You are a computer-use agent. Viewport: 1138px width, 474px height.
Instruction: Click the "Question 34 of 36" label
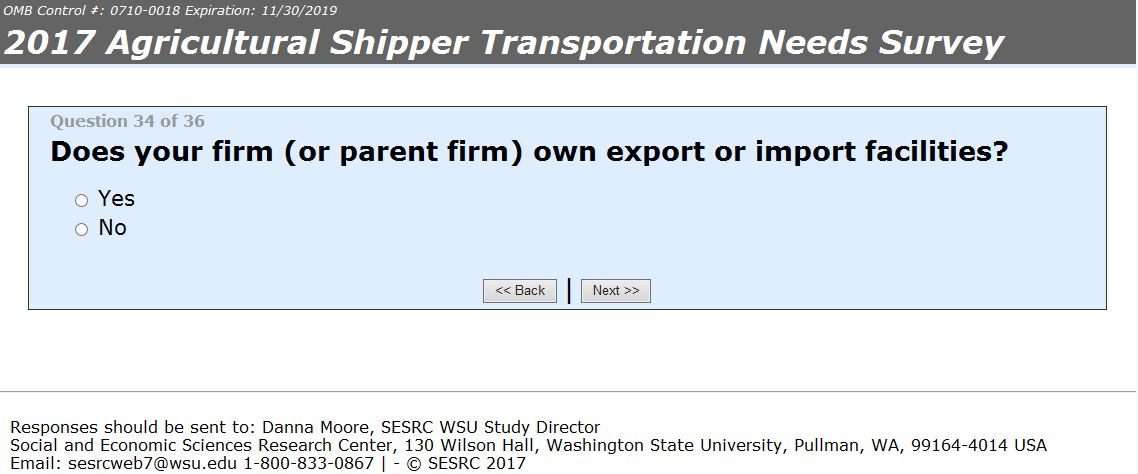pyautogui.click(x=127, y=122)
